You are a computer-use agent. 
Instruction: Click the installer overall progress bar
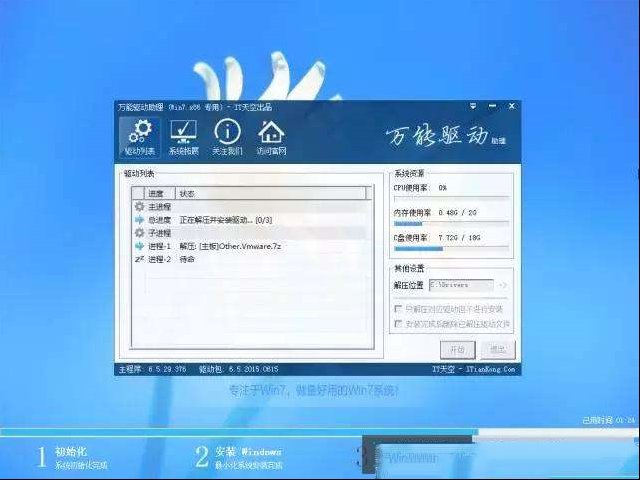pyautogui.click(x=320, y=432)
